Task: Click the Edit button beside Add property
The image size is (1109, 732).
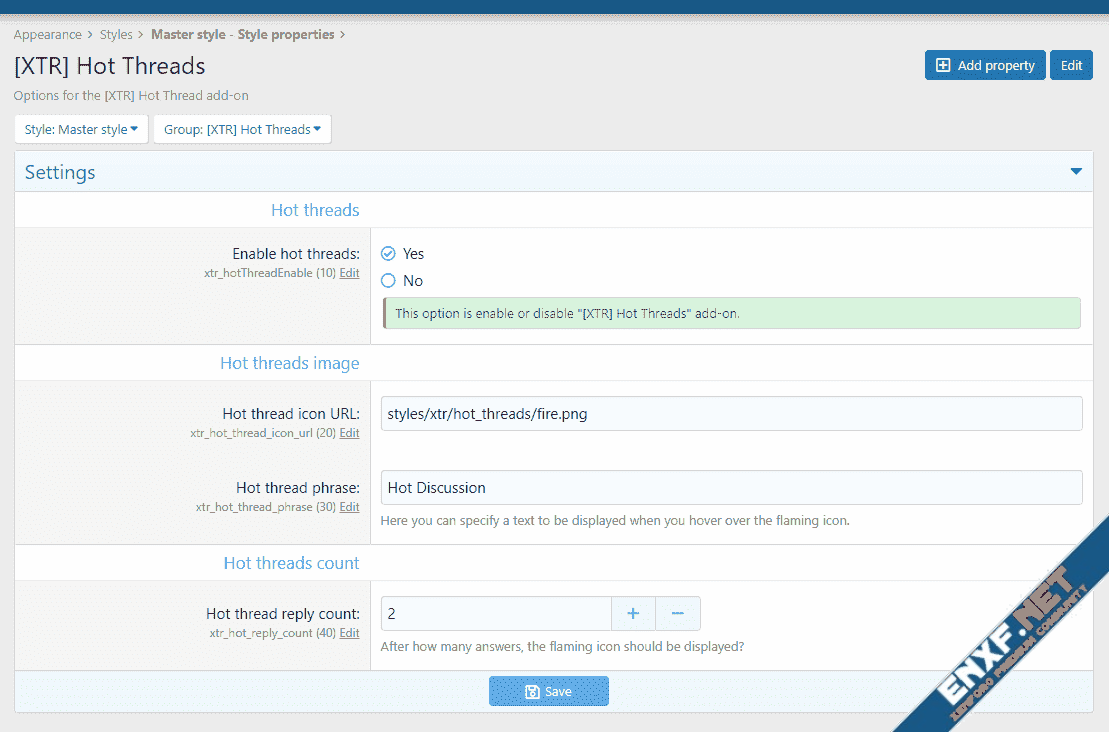Action: point(1071,65)
